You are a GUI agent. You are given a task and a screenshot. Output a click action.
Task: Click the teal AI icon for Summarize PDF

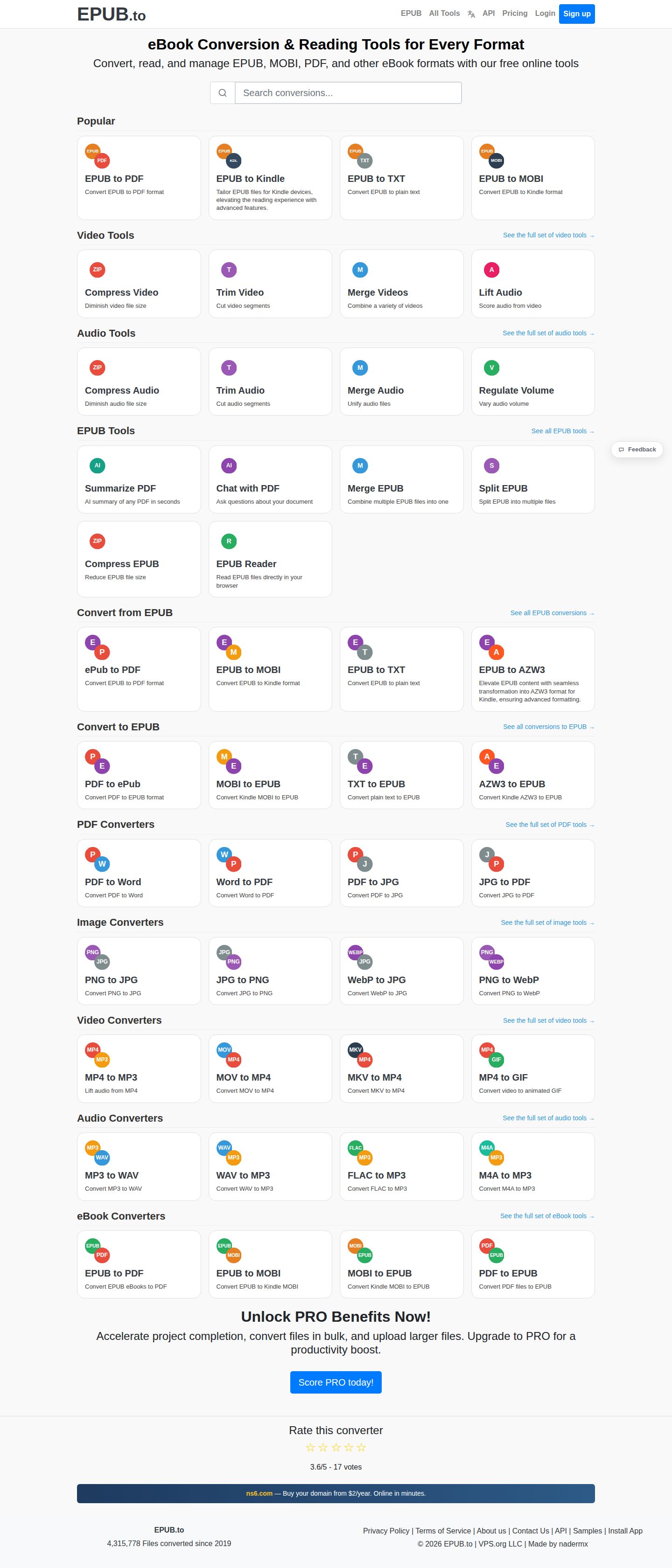point(98,465)
